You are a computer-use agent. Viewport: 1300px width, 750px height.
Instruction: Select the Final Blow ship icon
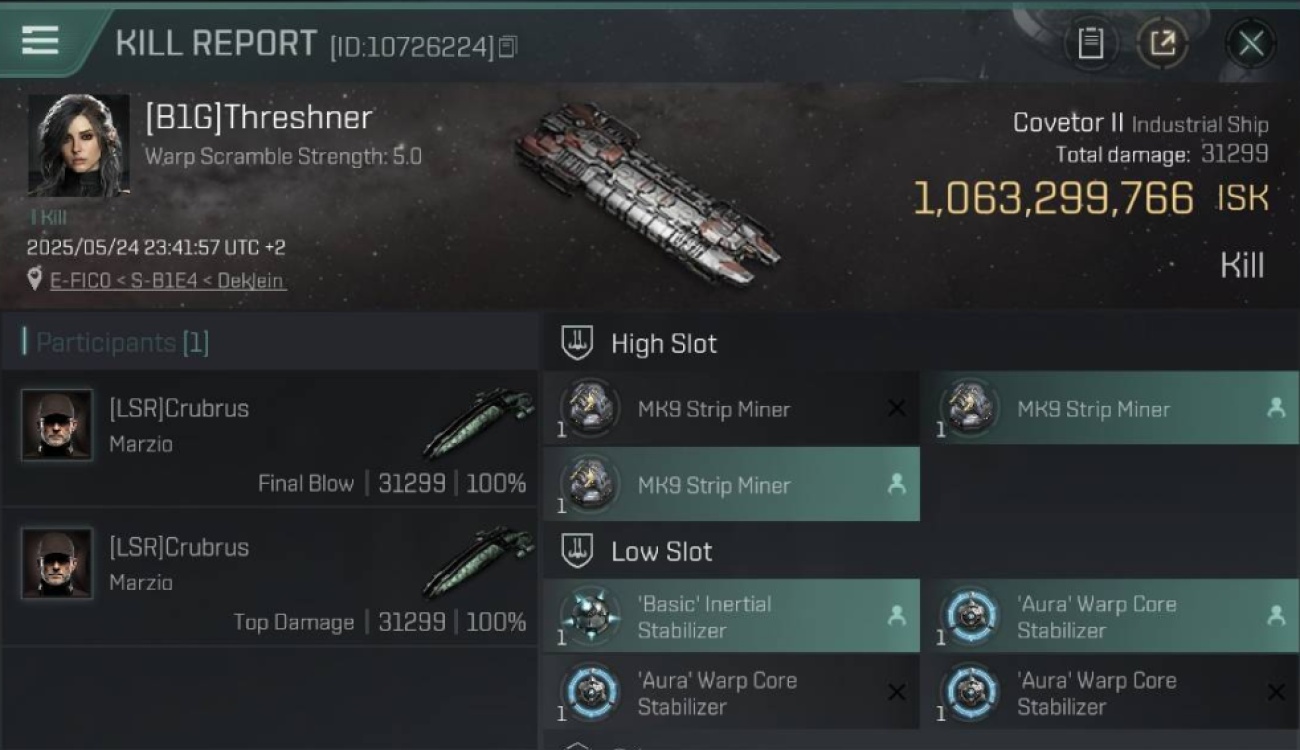478,423
